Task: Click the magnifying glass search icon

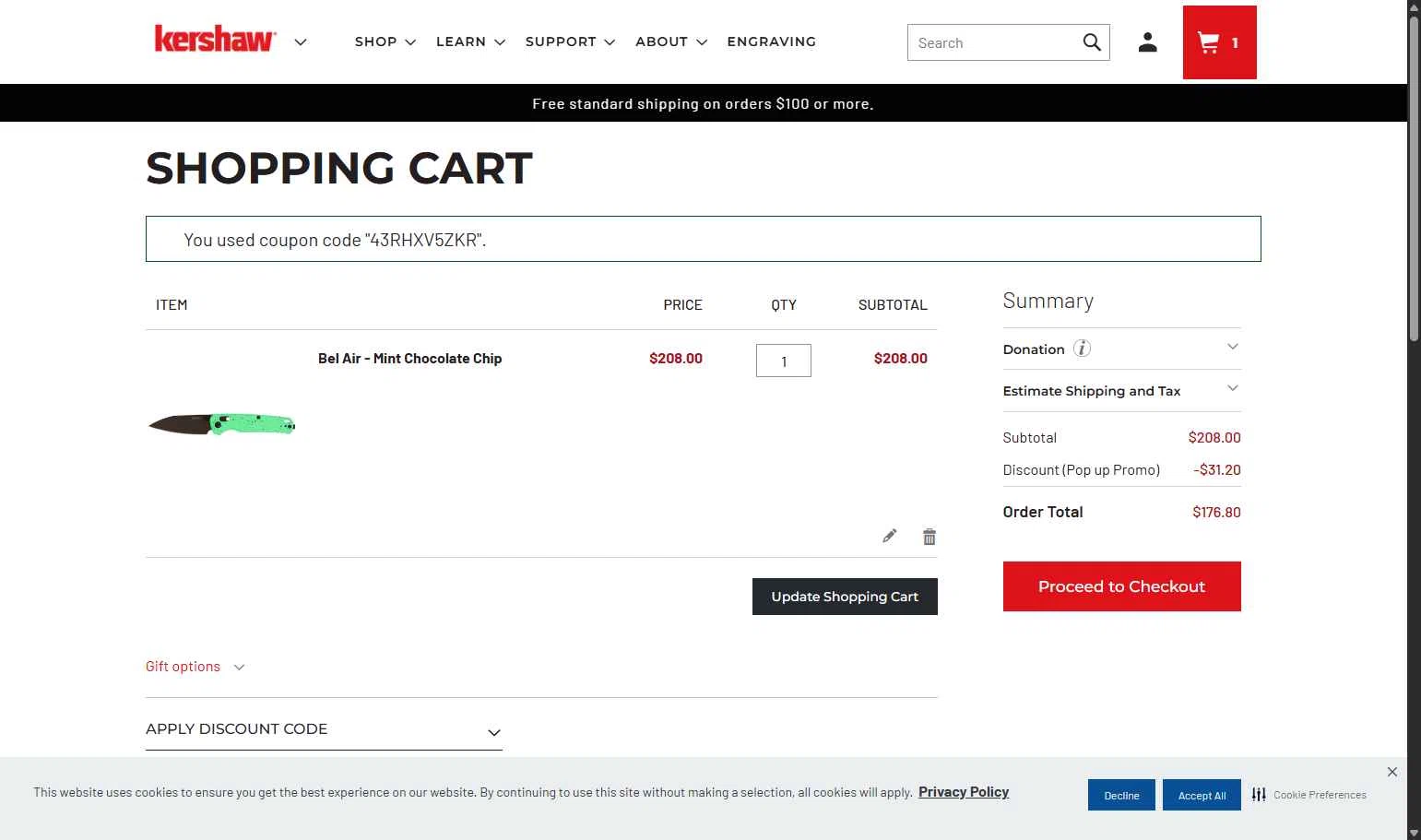Action: [1092, 42]
